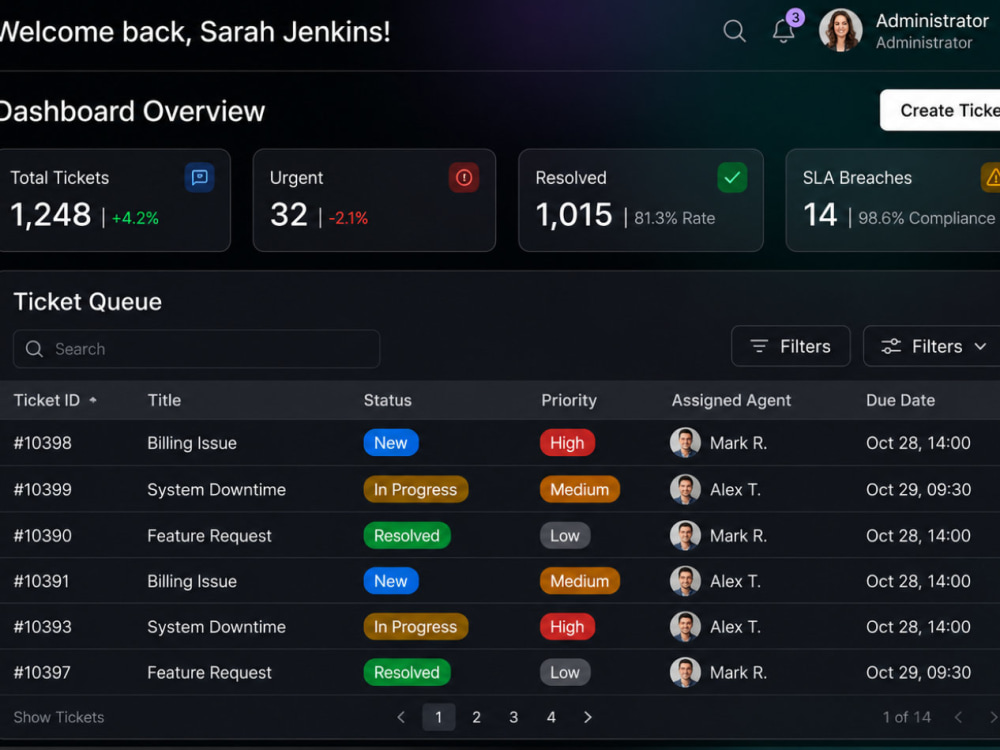Click Mark R. avatar on ticket #10398

[x=686, y=443]
